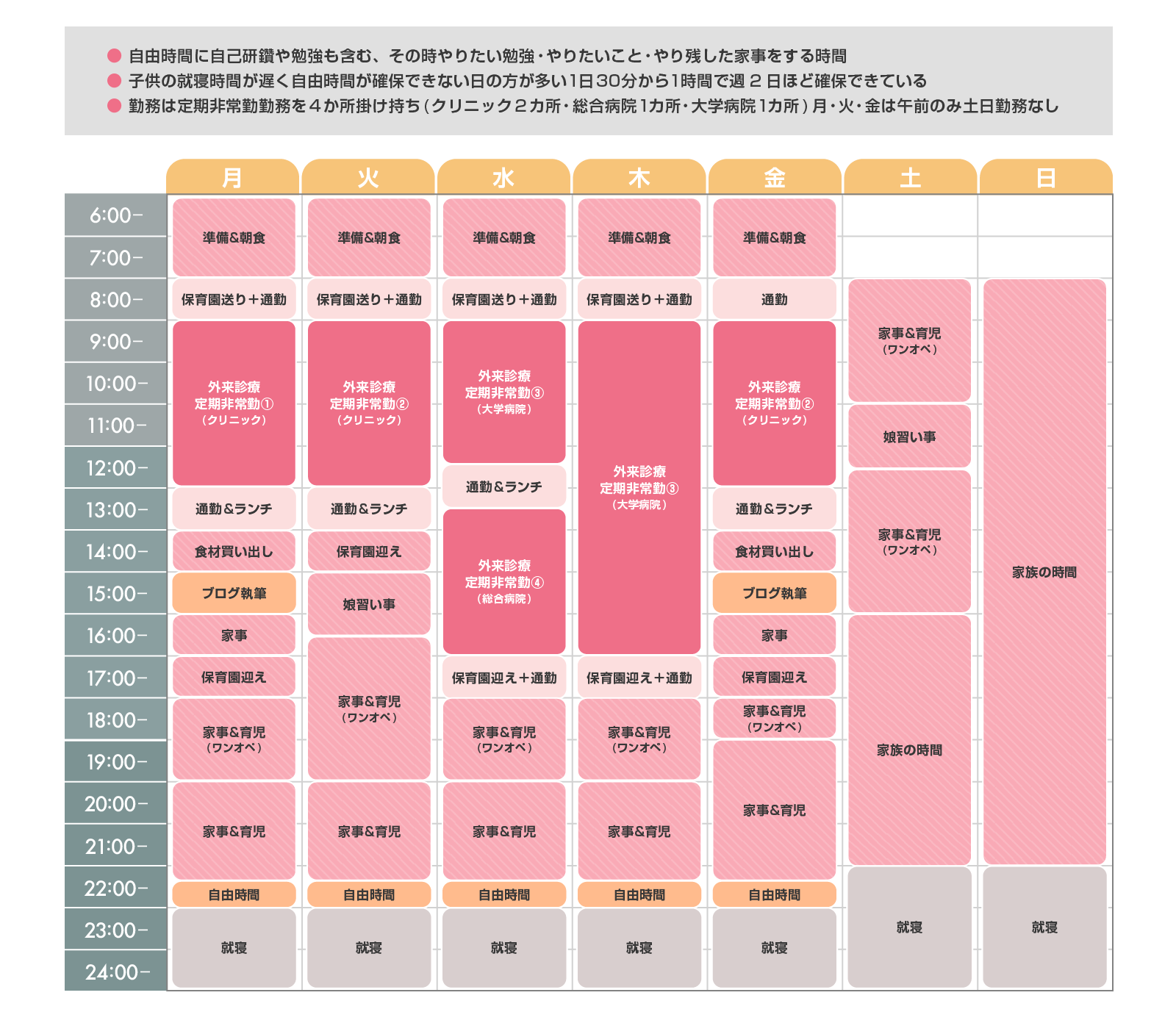This screenshot has width=1176, height=1023.
Task: Click Sunday's 家族の時間 block
Action: (x=1045, y=572)
